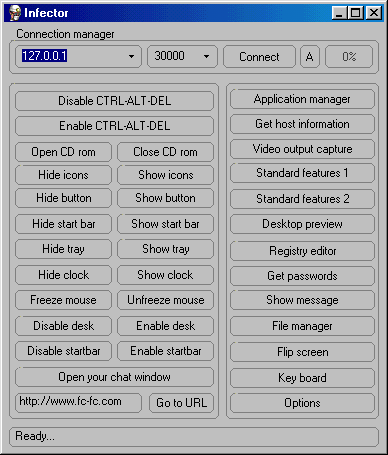Click Hide button

pos(63,198)
